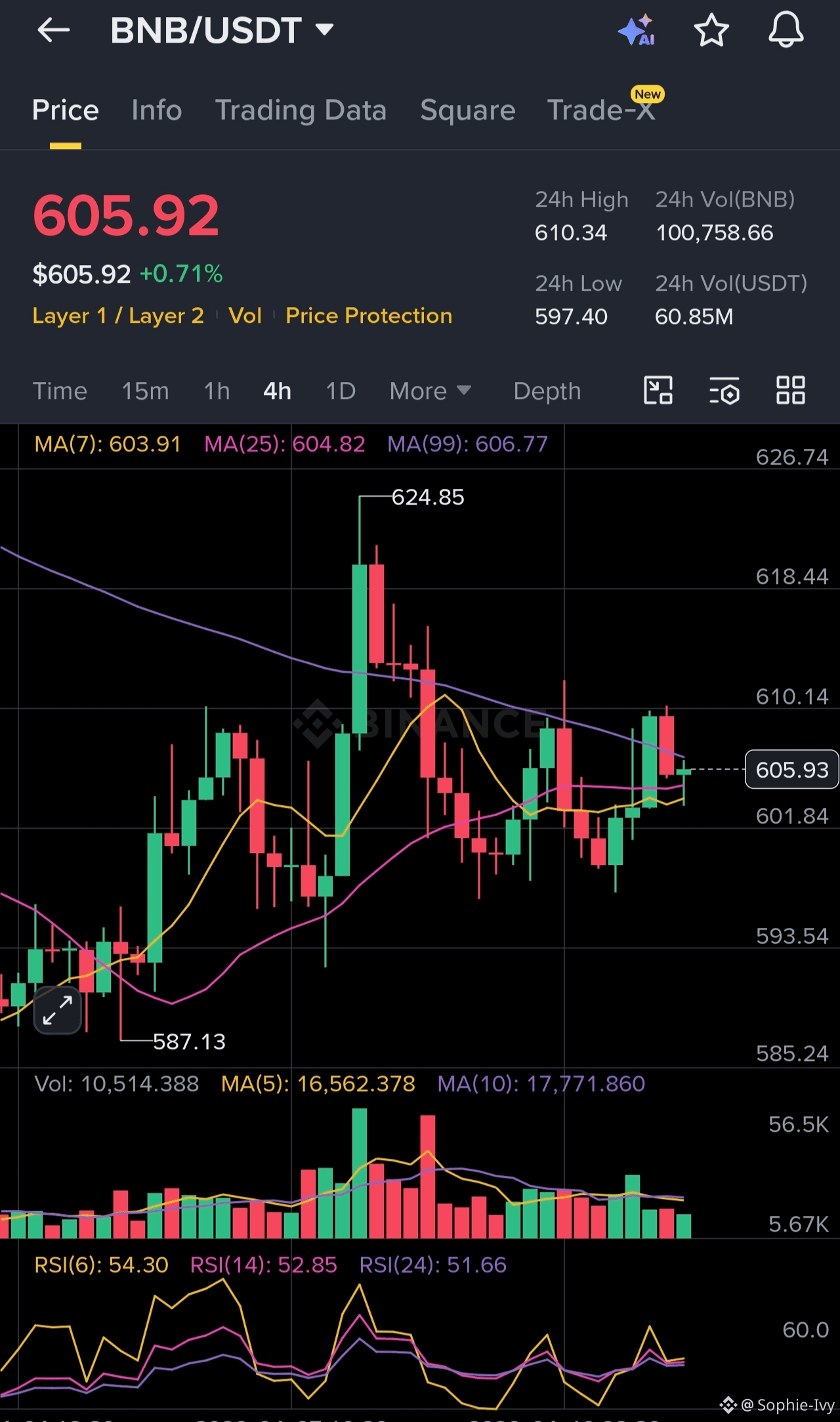840x1422 pixels.
Task: Tap the current price 605.92
Action: click(126, 215)
